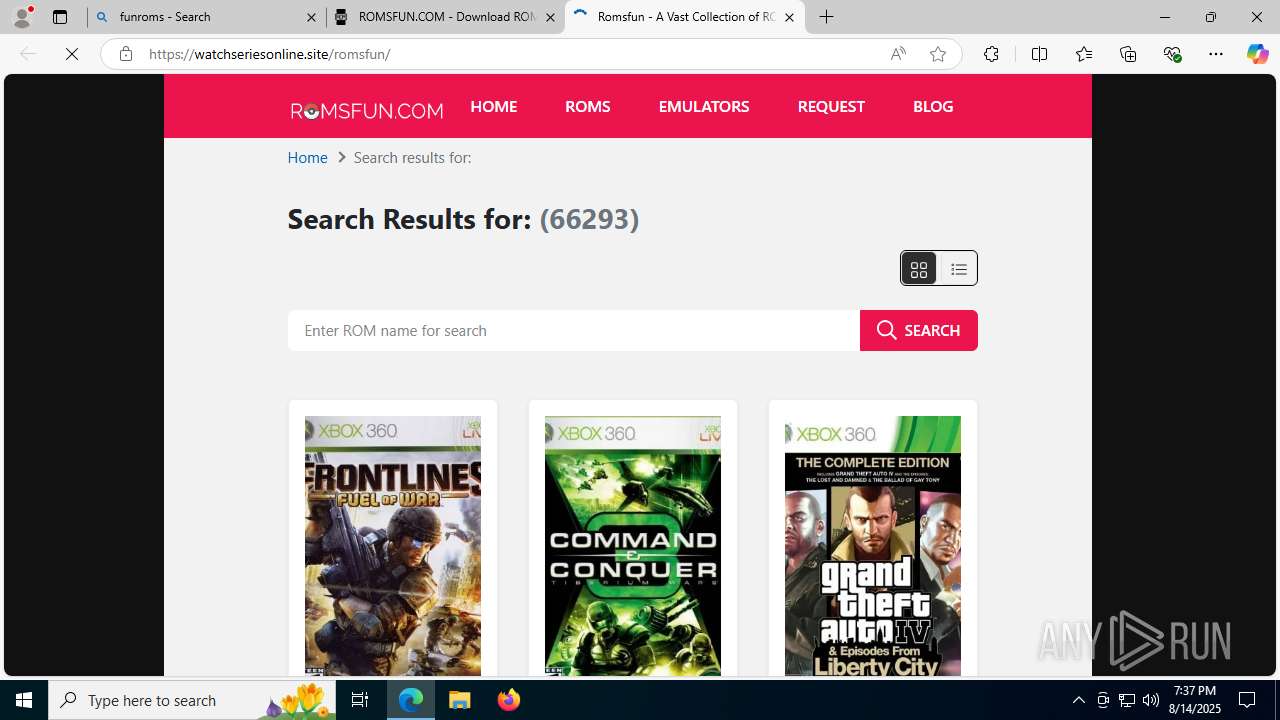Open Microsoft Edge taskbar icon

coord(411,700)
